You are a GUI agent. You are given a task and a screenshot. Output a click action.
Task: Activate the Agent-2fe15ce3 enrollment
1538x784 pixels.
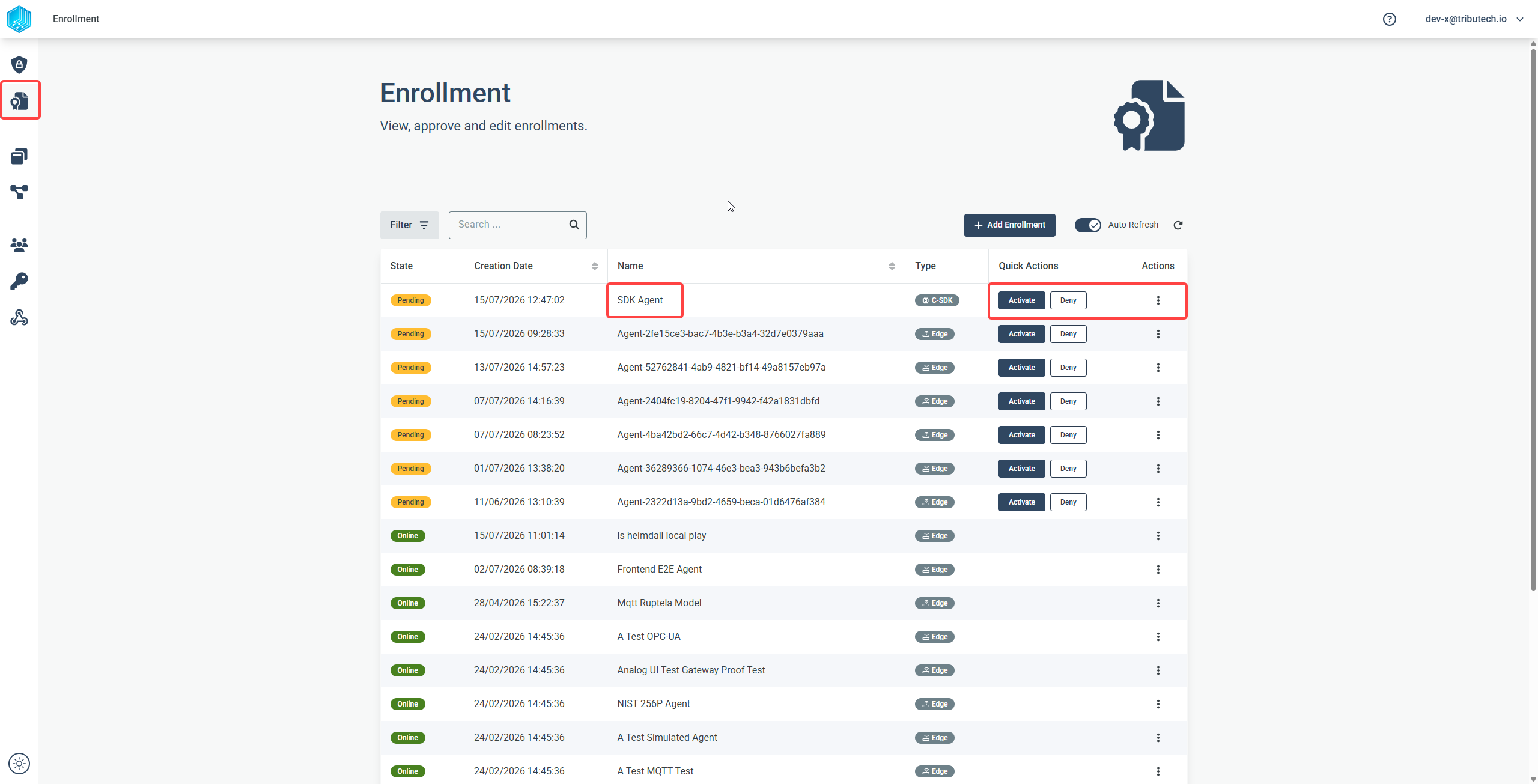1021,334
